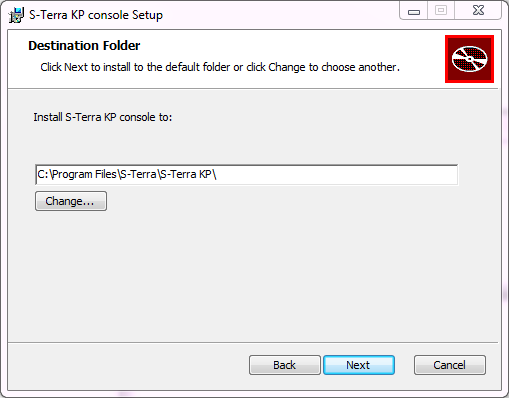This screenshot has height=398, width=509.
Task: Click the 'S-Terra KP console Setup' title text
Action: pos(96,15)
